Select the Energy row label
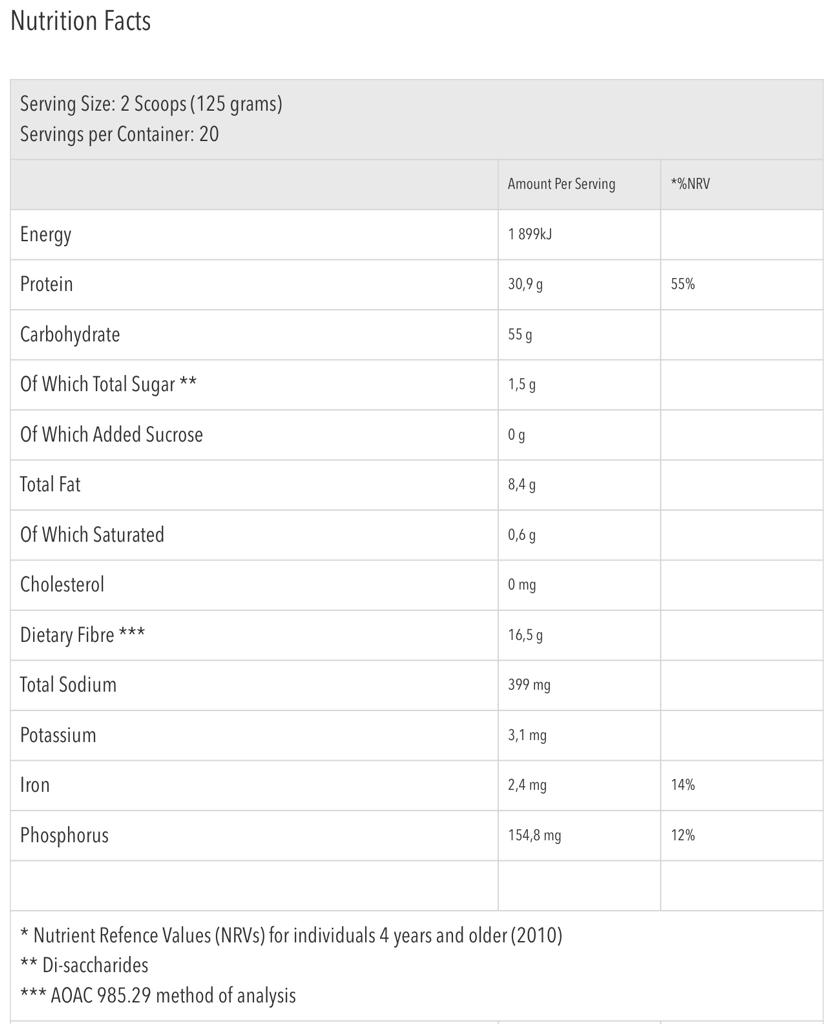The height and width of the screenshot is (1024, 833). click(x=46, y=235)
